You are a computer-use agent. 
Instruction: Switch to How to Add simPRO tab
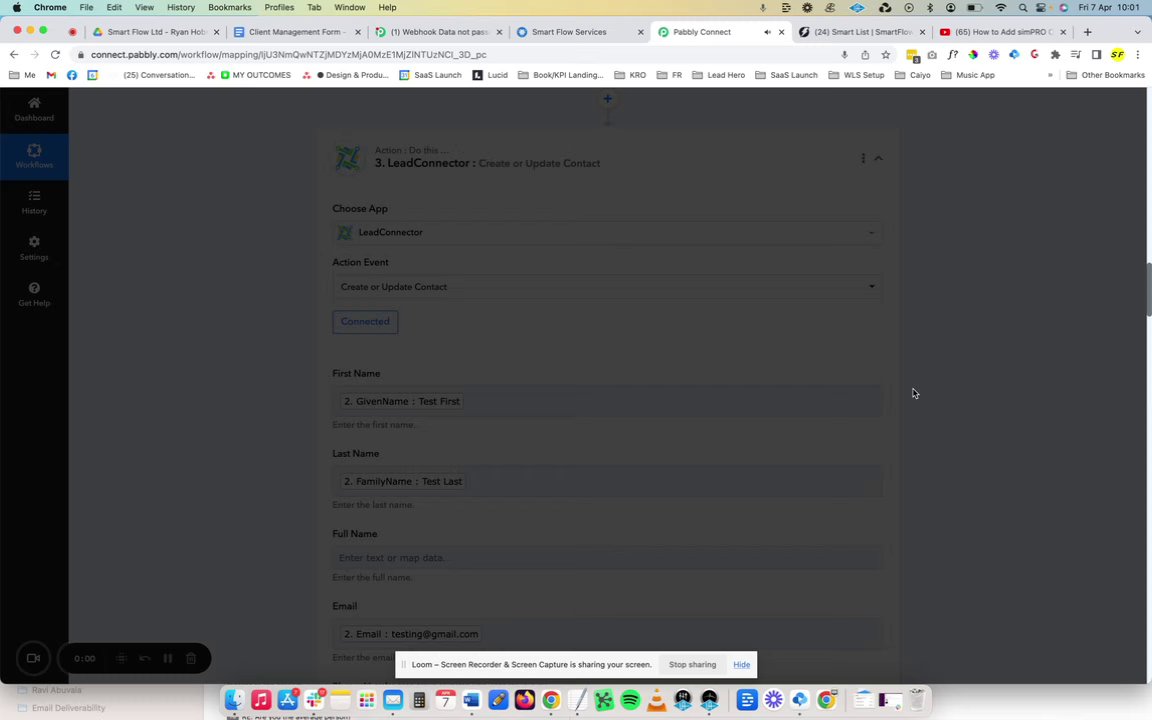pos(1002,32)
